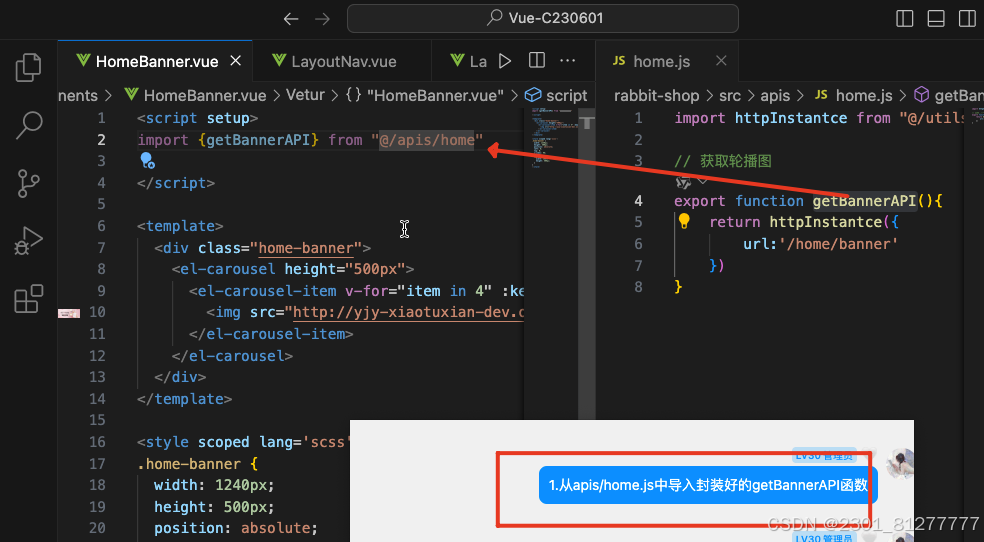The height and width of the screenshot is (542, 984).
Task: Open Run and Debug view
Action: click(28, 241)
